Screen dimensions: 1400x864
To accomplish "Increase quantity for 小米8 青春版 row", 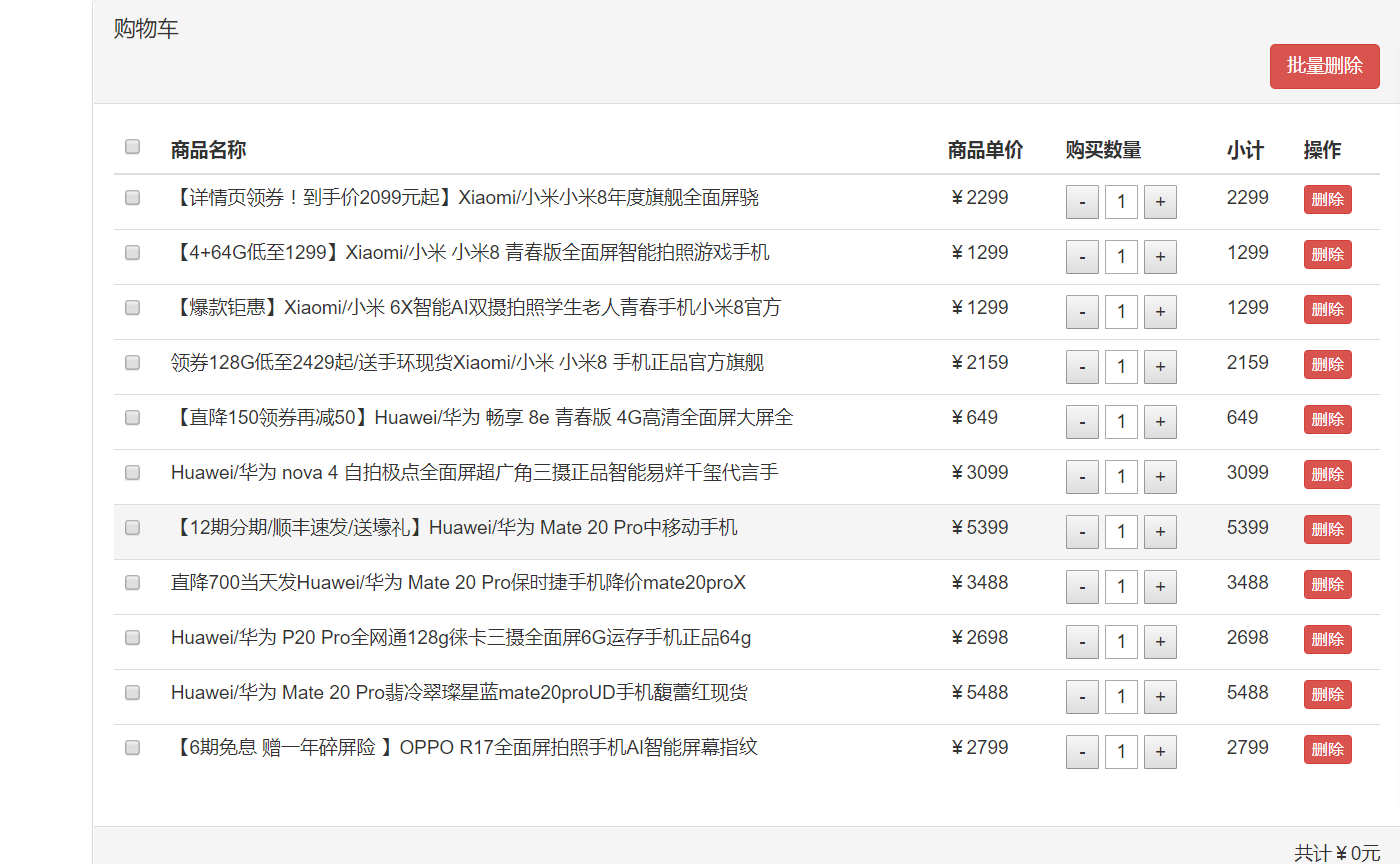I will [1160, 257].
